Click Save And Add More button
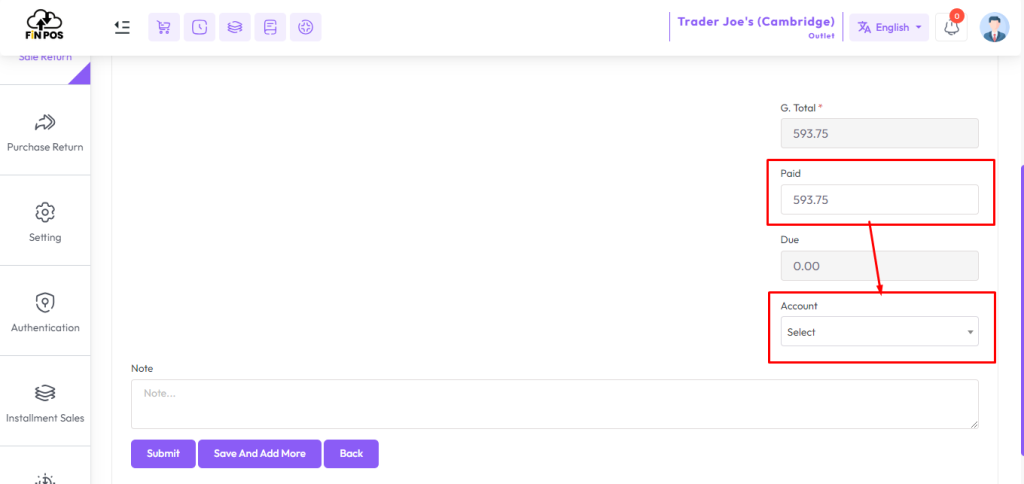This screenshot has width=1024, height=484. tap(259, 453)
